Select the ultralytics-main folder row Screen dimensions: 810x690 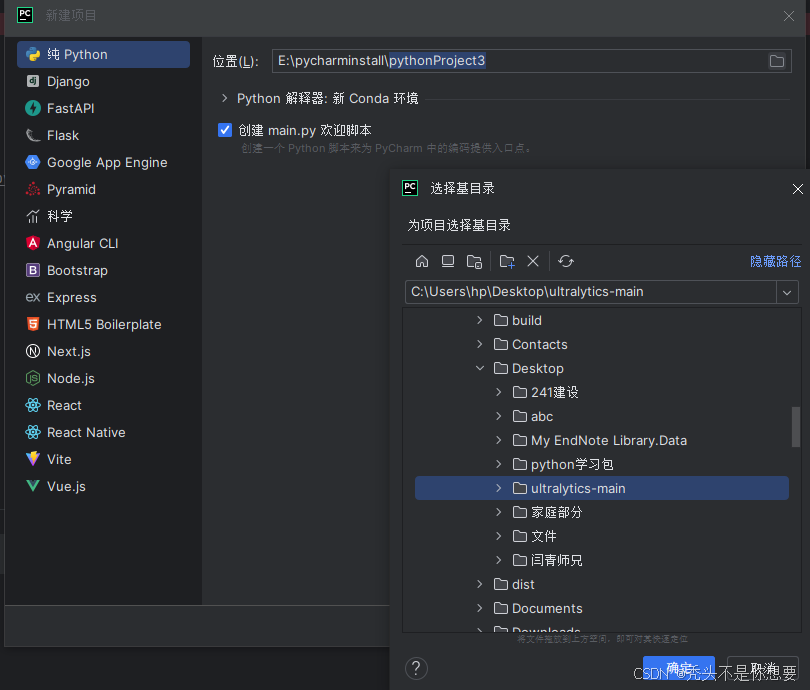pos(602,488)
